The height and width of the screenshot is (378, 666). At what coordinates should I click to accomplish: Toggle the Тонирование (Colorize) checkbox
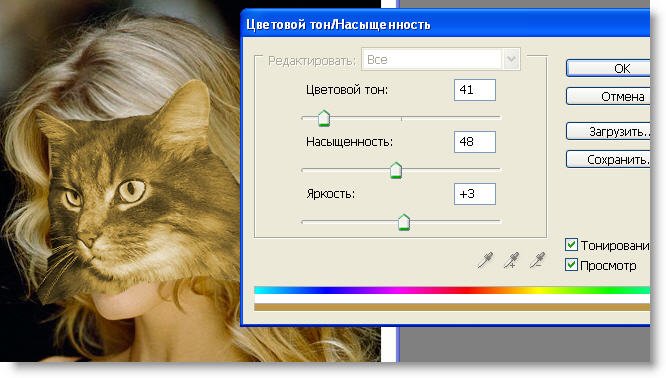point(571,245)
